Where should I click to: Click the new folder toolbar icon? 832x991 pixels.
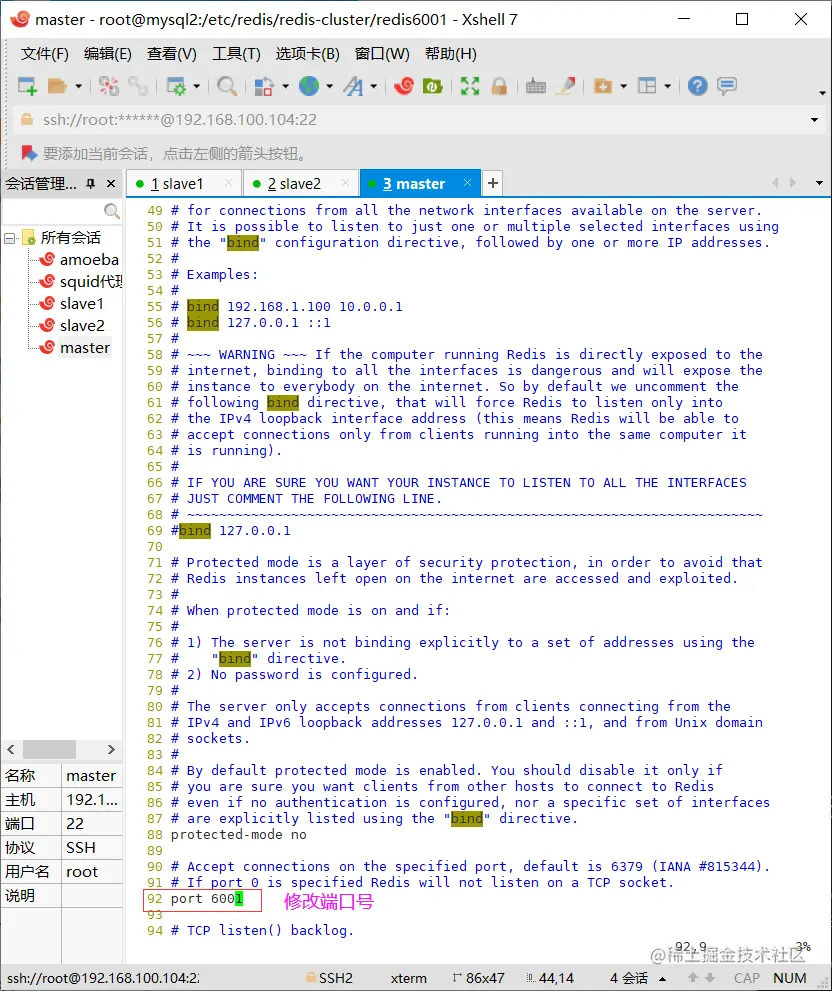coord(603,86)
